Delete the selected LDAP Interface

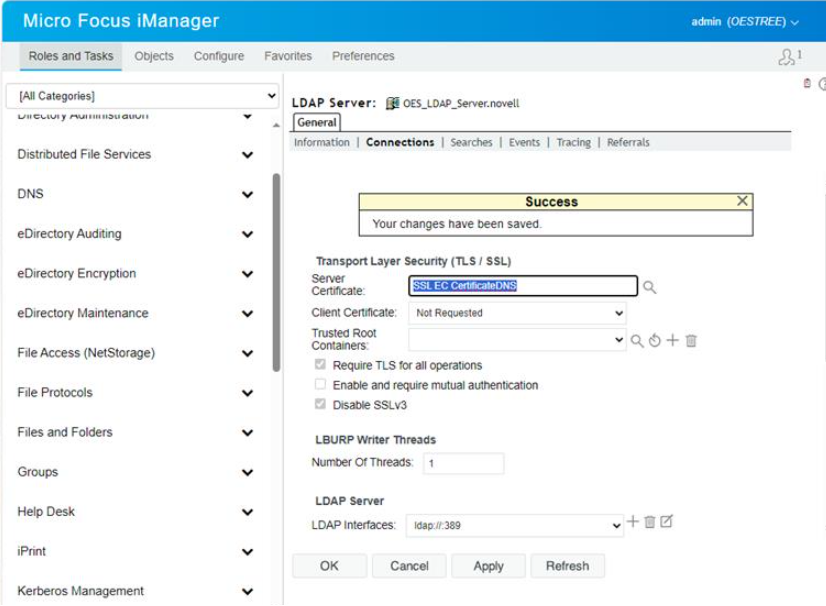tap(650, 519)
